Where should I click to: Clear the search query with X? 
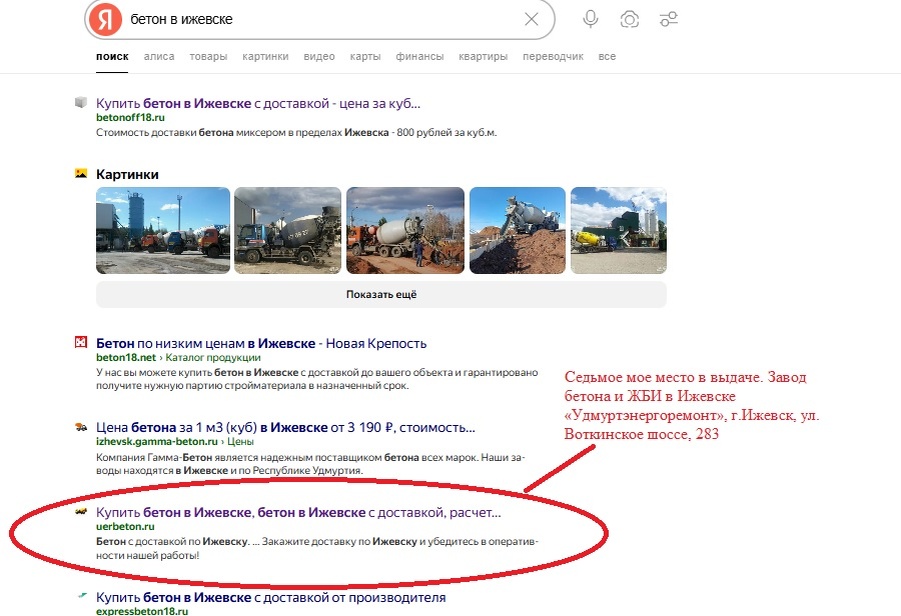532,19
